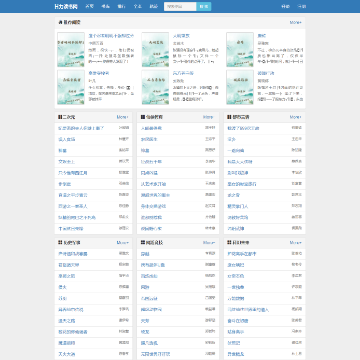Open the bottom-middle featured book cover thumbnail
The height and width of the screenshot is (360, 360).
(155, 87)
